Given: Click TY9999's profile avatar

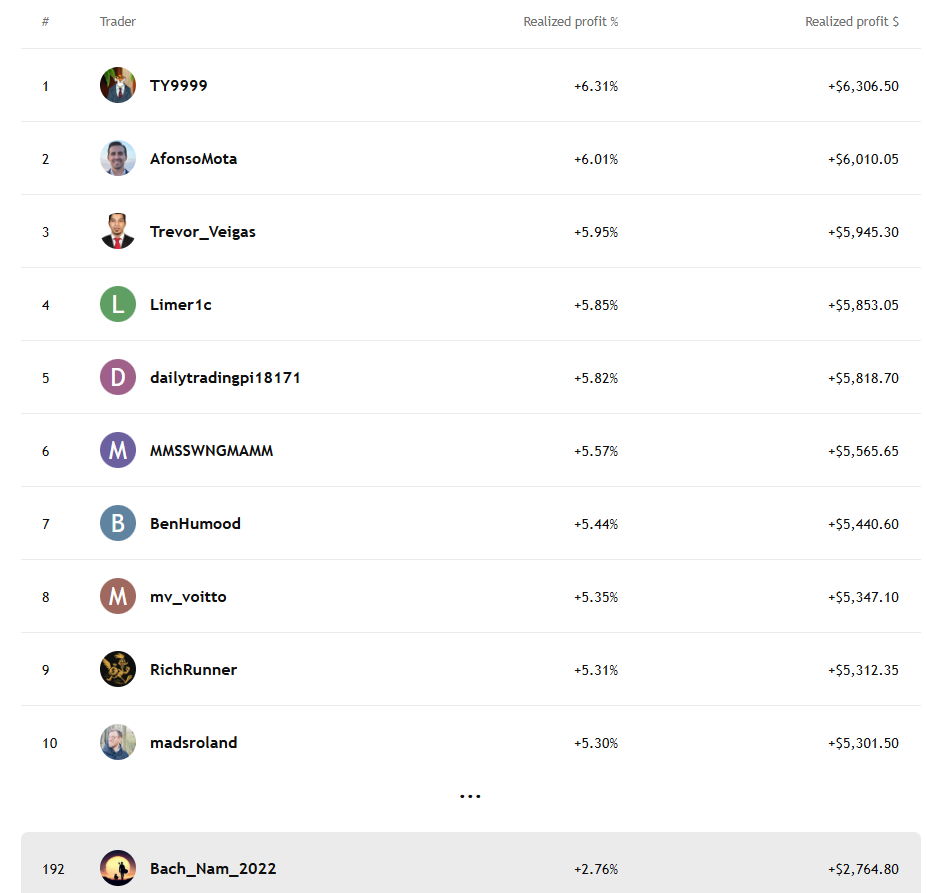Looking at the screenshot, I should 118,85.
